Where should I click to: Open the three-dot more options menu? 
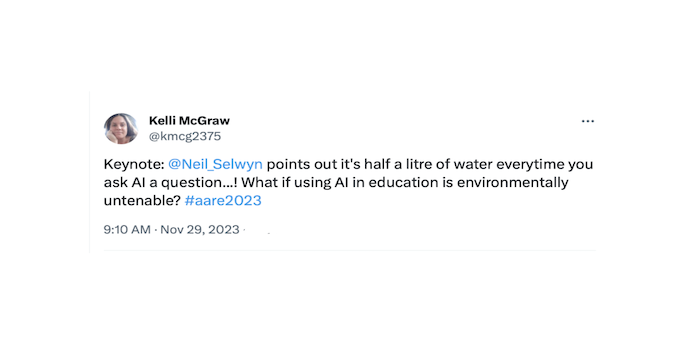(588, 121)
